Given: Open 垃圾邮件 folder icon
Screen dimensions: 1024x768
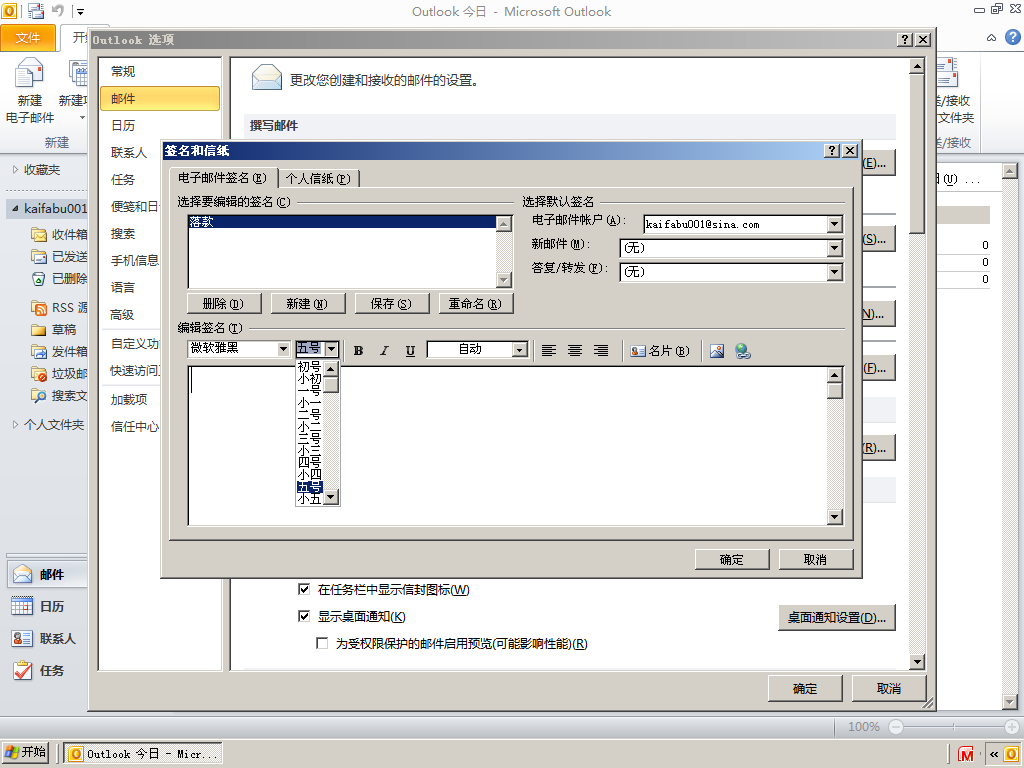Looking at the screenshot, I should 39,373.
